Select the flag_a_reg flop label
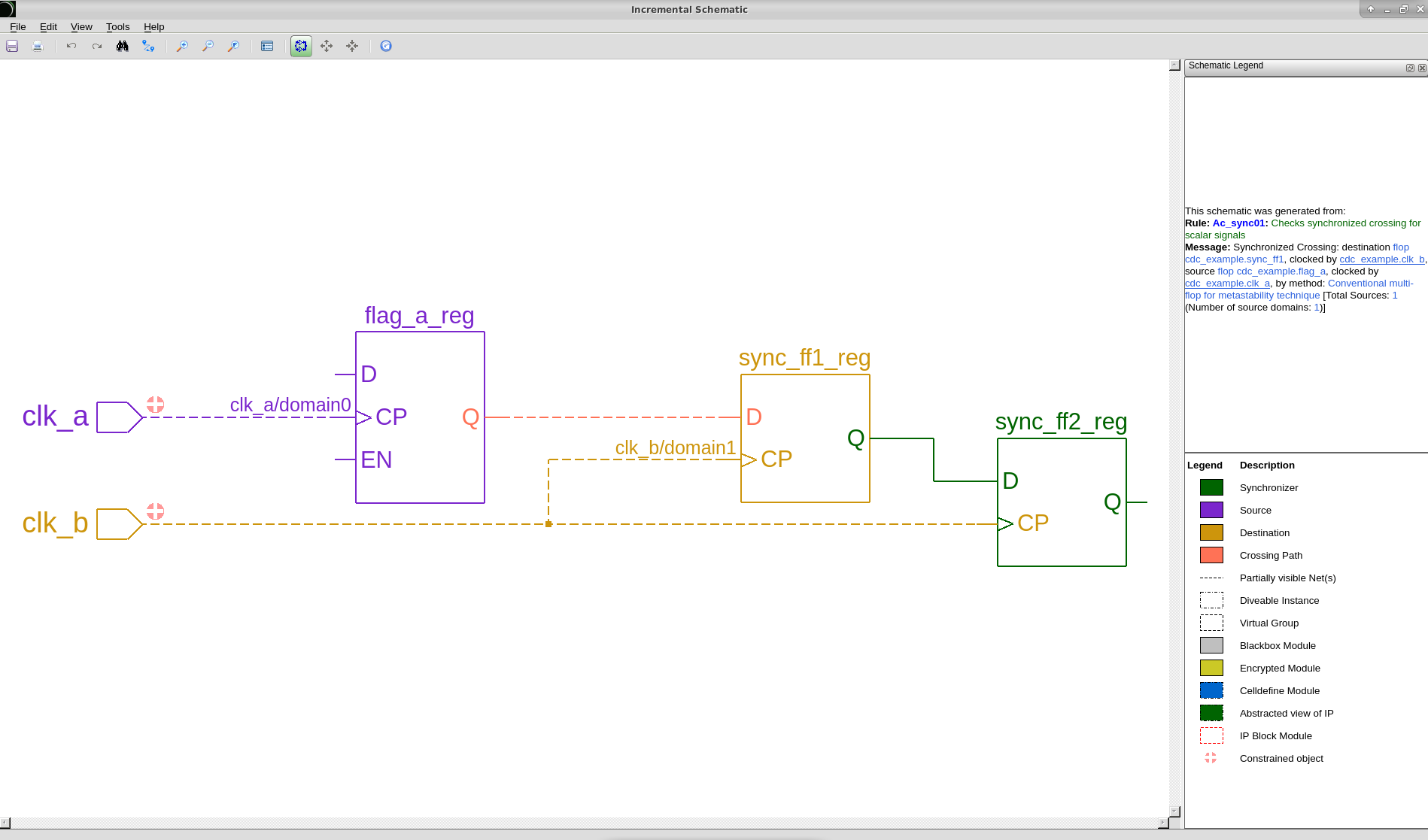1428x840 pixels. point(419,316)
